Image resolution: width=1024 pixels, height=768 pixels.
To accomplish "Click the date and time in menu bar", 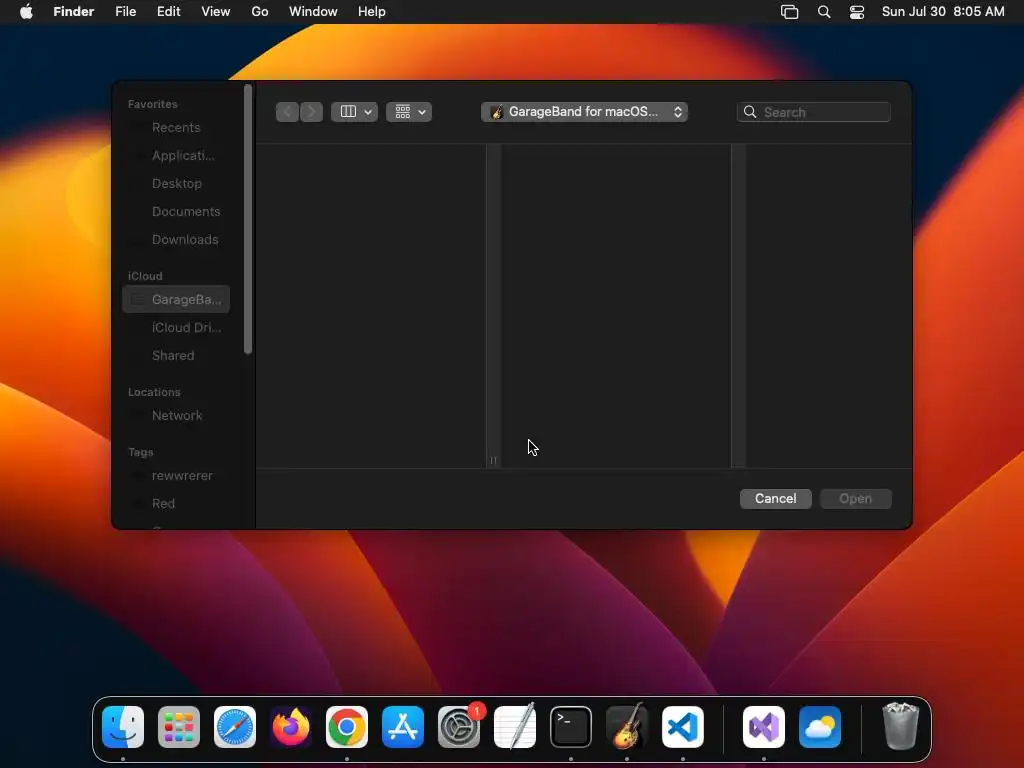I will click(943, 12).
